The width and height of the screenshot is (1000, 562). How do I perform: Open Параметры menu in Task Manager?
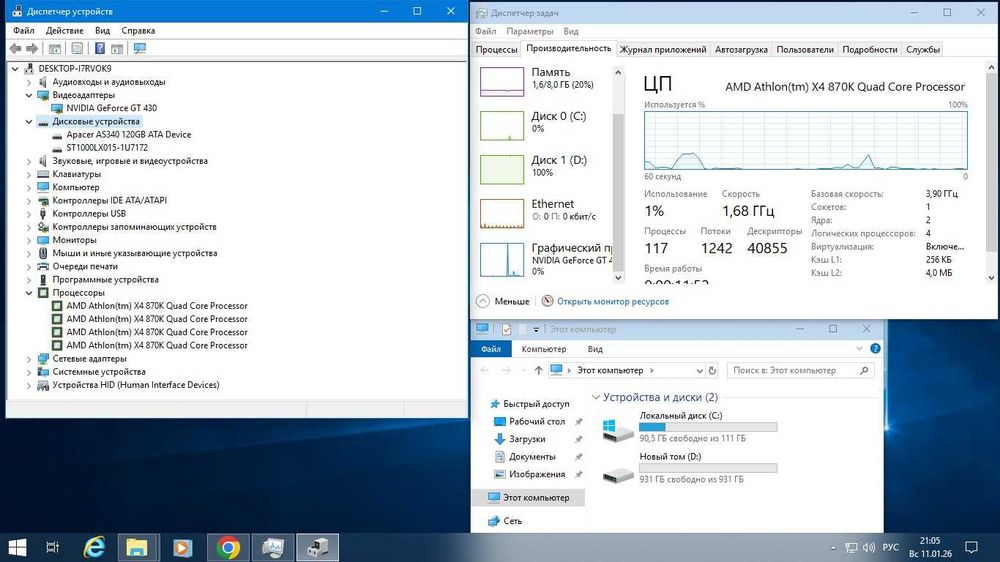530,31
